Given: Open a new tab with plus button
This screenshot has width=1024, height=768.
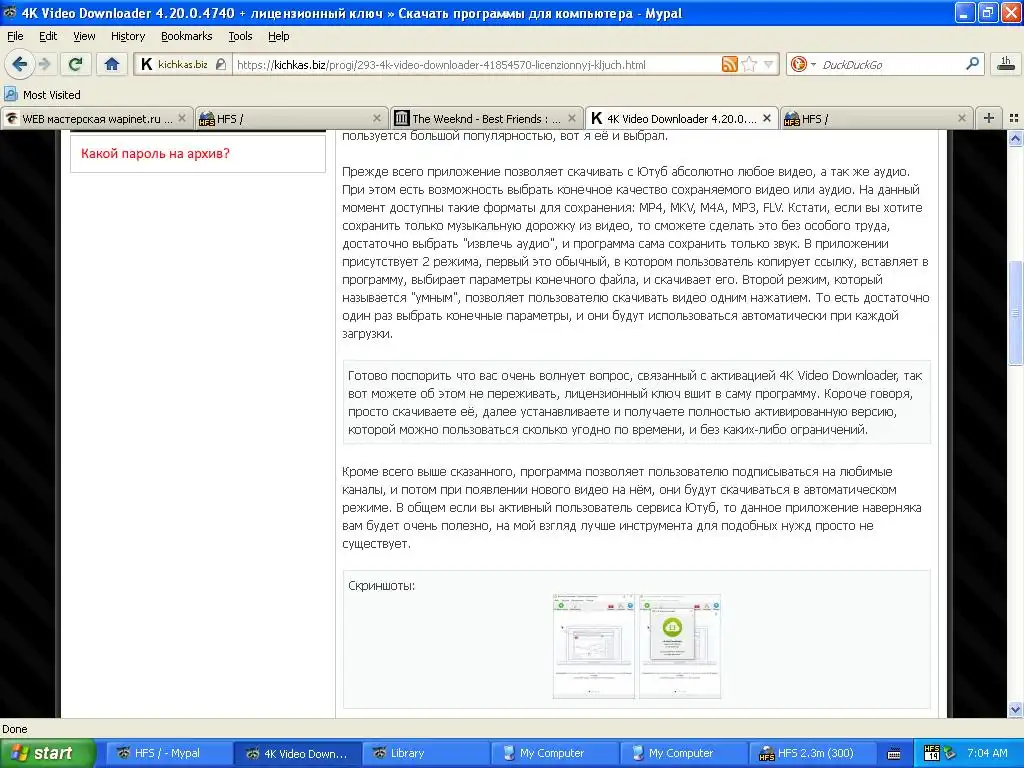Looking at the screenshot, I should coord(989,118).
